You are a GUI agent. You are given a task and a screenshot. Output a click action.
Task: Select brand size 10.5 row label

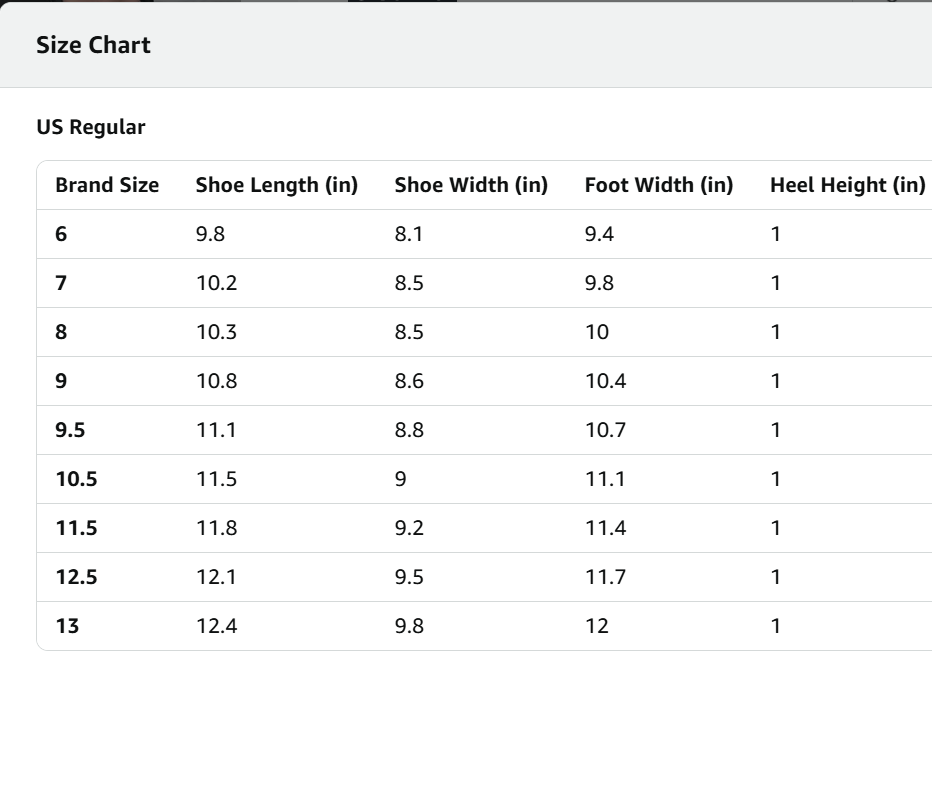point(76,479)
